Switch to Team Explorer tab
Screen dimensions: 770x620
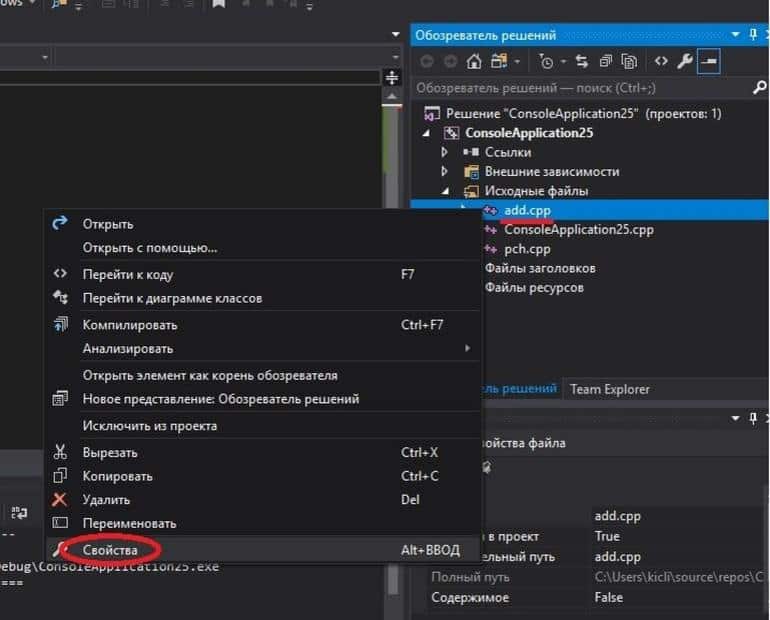coord(609,389)
